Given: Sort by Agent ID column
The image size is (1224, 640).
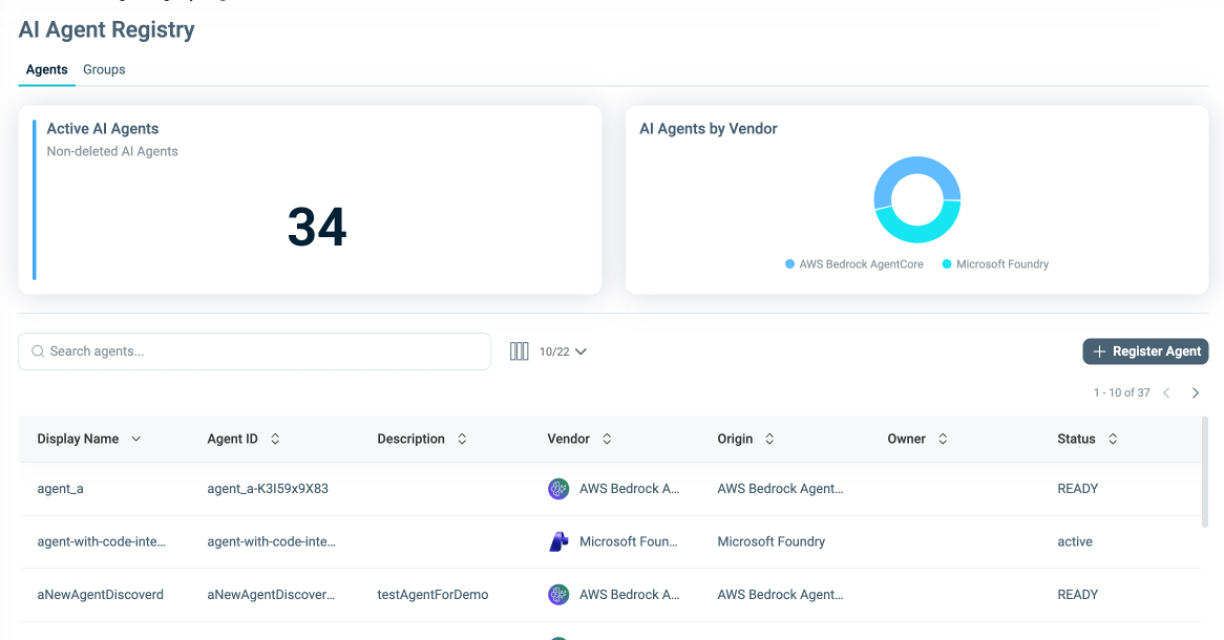Looking at the screenshot, I should point(275,439).
